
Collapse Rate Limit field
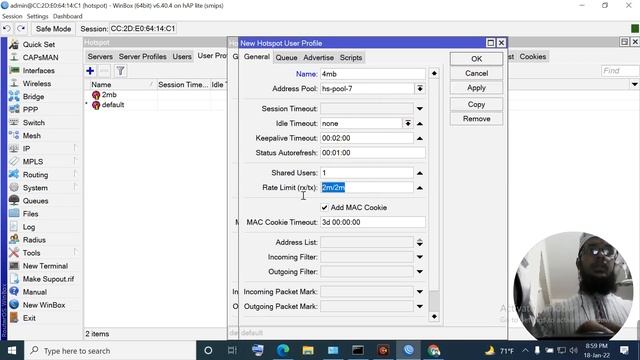(x=420, y=188)
